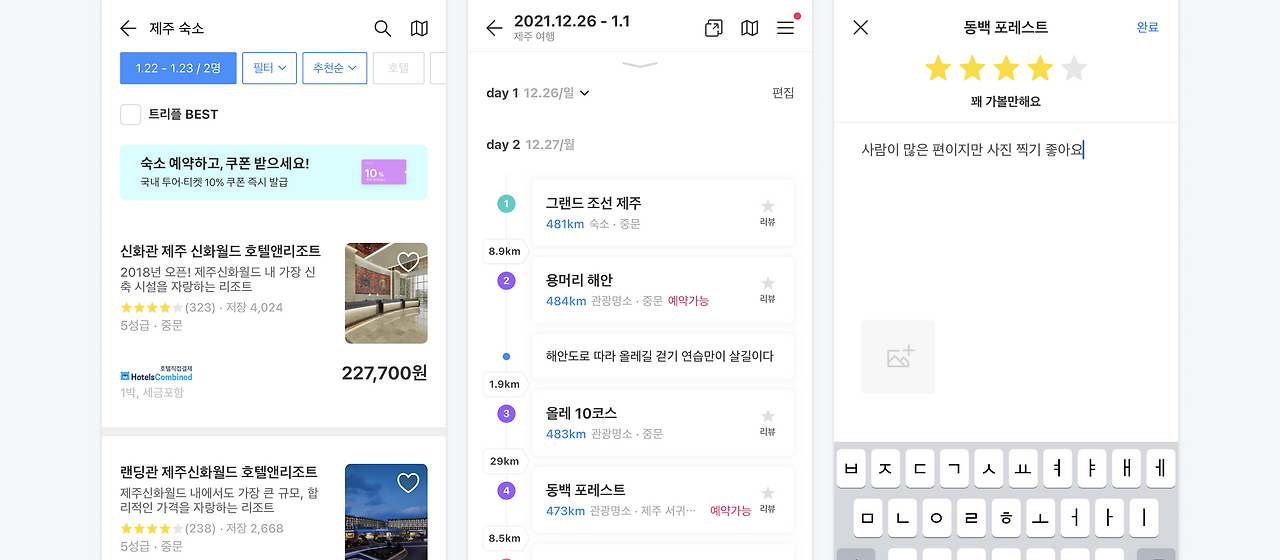Open 랜딩관 제주신화월드 호텔앤리조트 title
This screenshot has height=560, width=1280.
coord(218,472)
